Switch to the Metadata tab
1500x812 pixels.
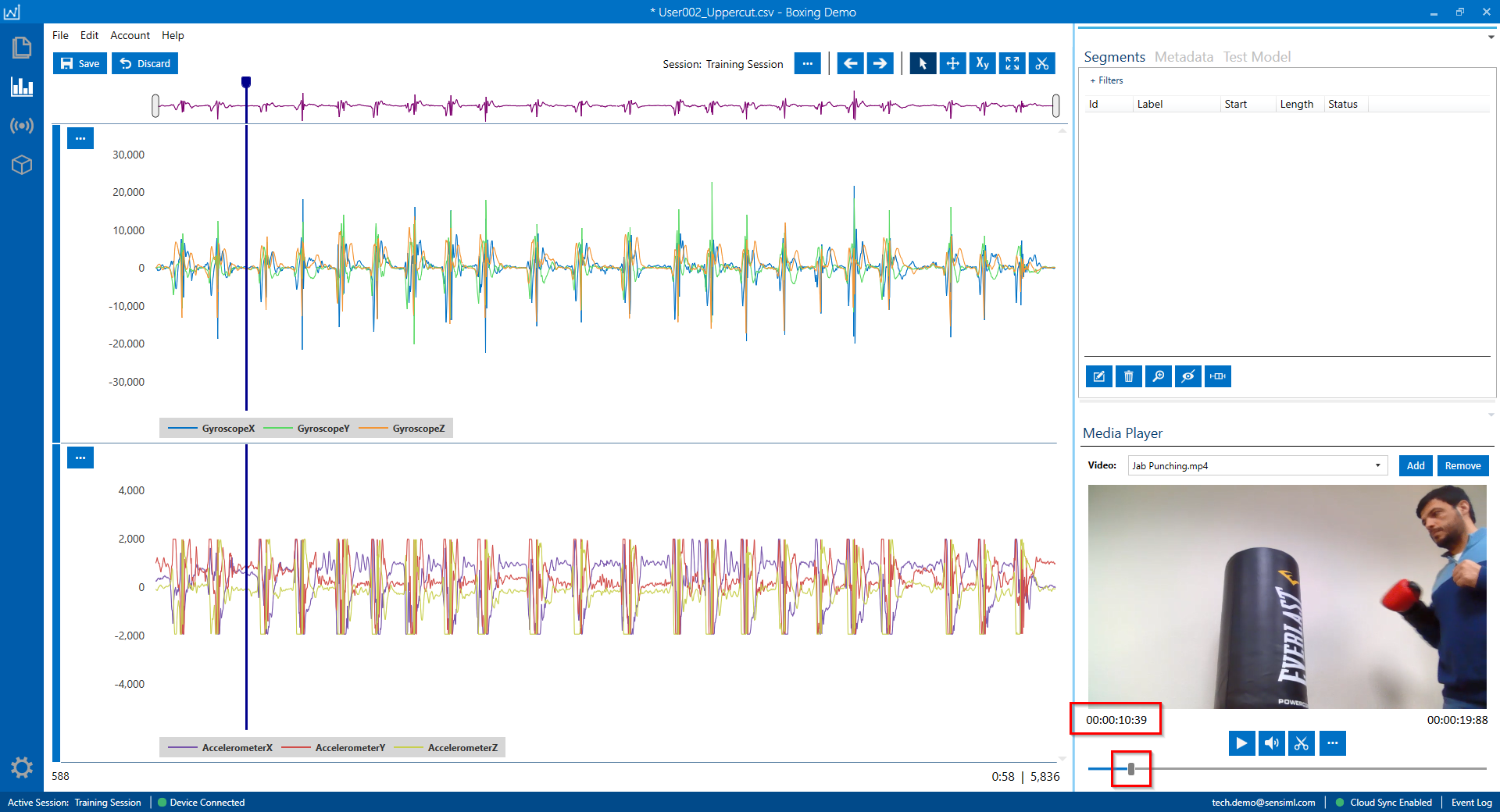(x=1184, y=57)
